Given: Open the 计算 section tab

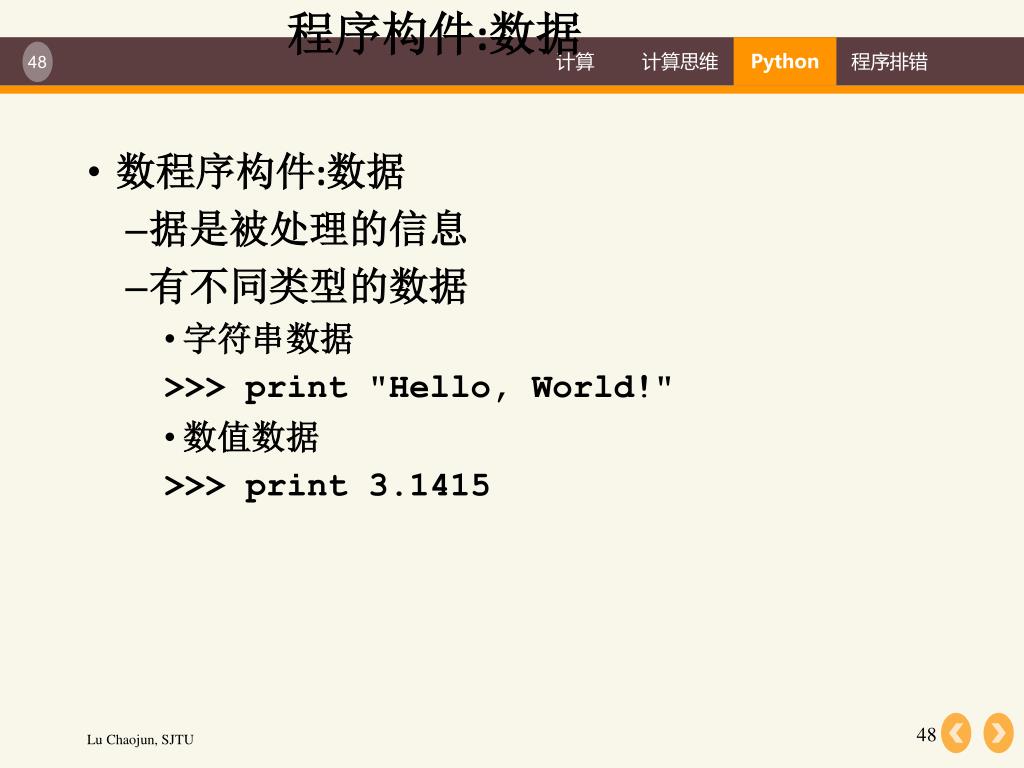Looking at the screenshot, I should pyautogui.click(x=575, y=62).
